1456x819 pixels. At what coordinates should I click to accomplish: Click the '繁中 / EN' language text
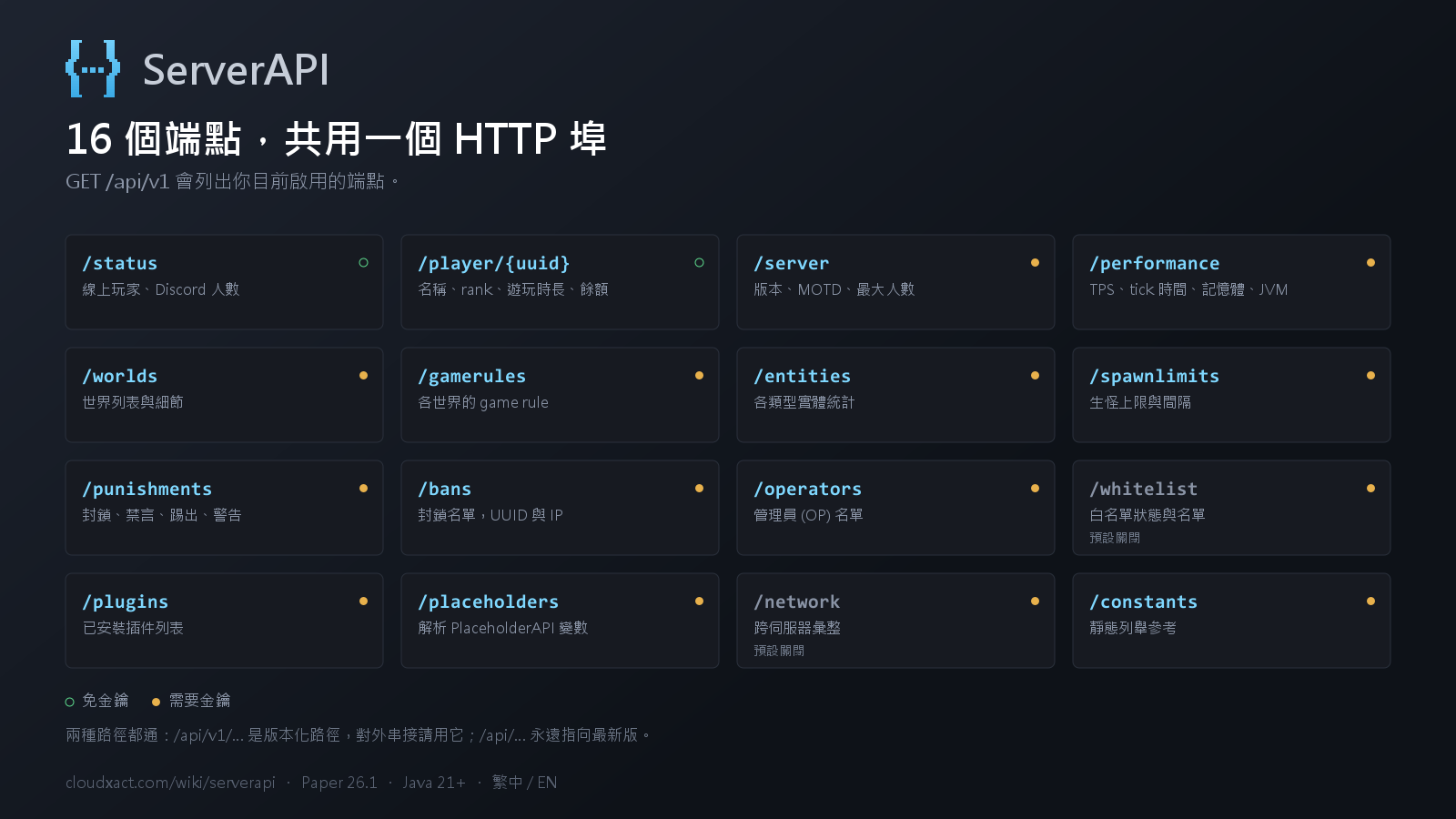click(x=524, y=783)
